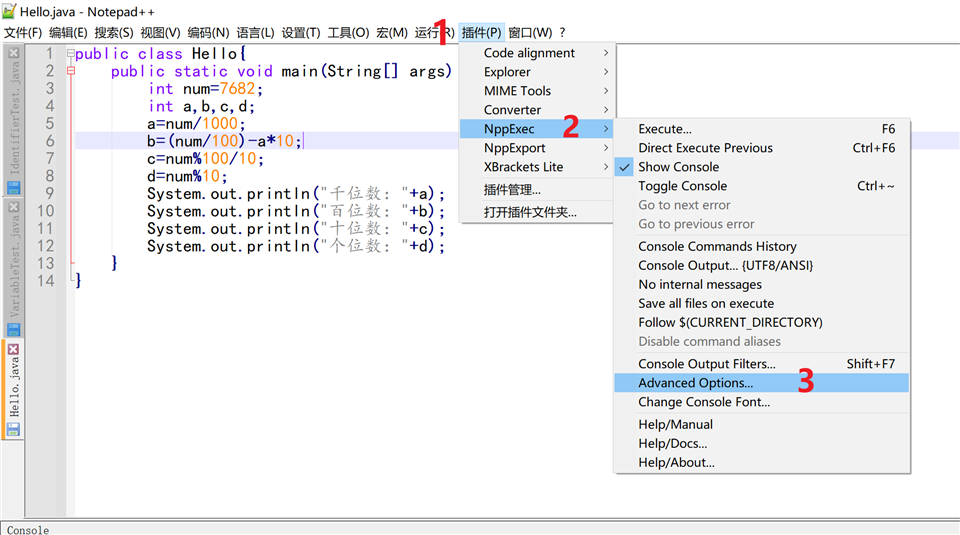Screen dimensions: 960x535
Task: Toggle Follow $(CURRENT_DIRECTORY) option
Action: [762, 323]
